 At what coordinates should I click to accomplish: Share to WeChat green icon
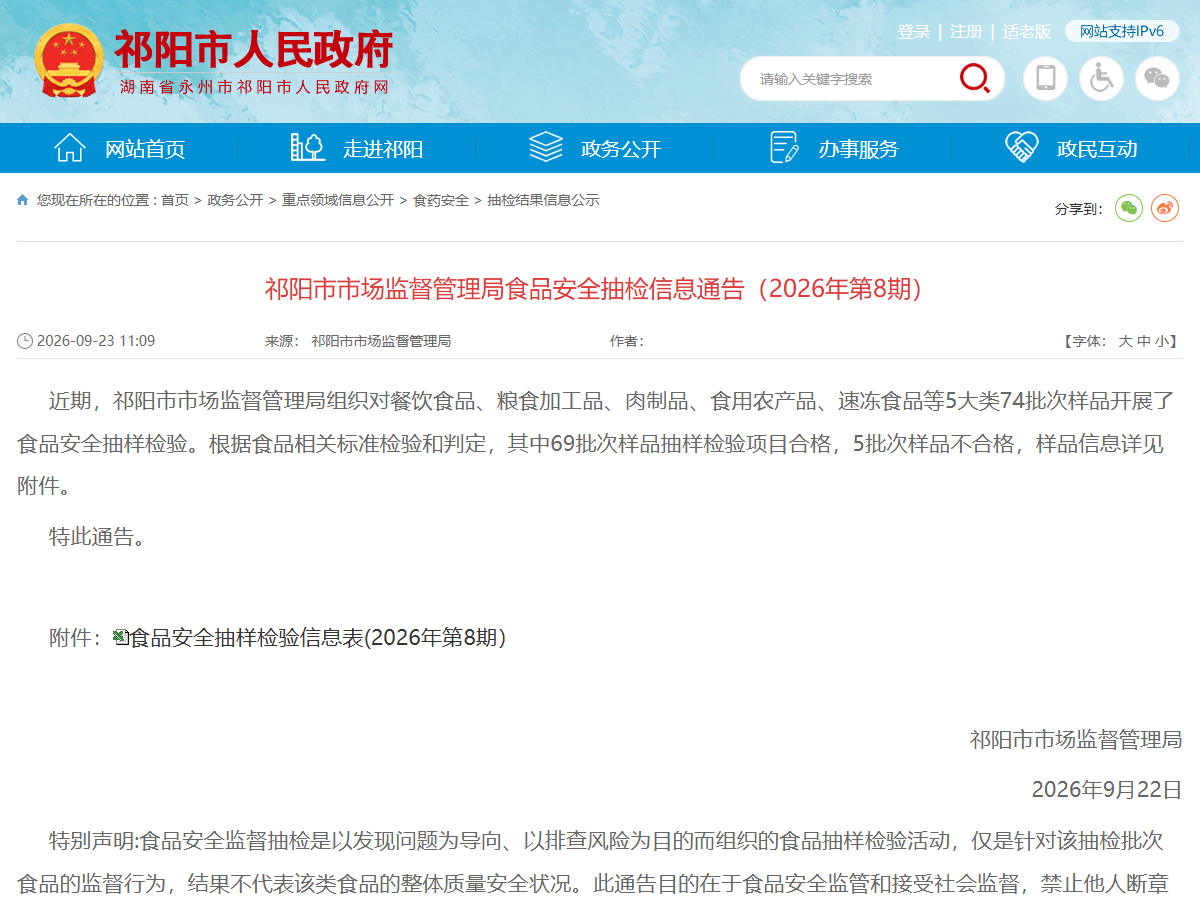tap(1129, 208)
